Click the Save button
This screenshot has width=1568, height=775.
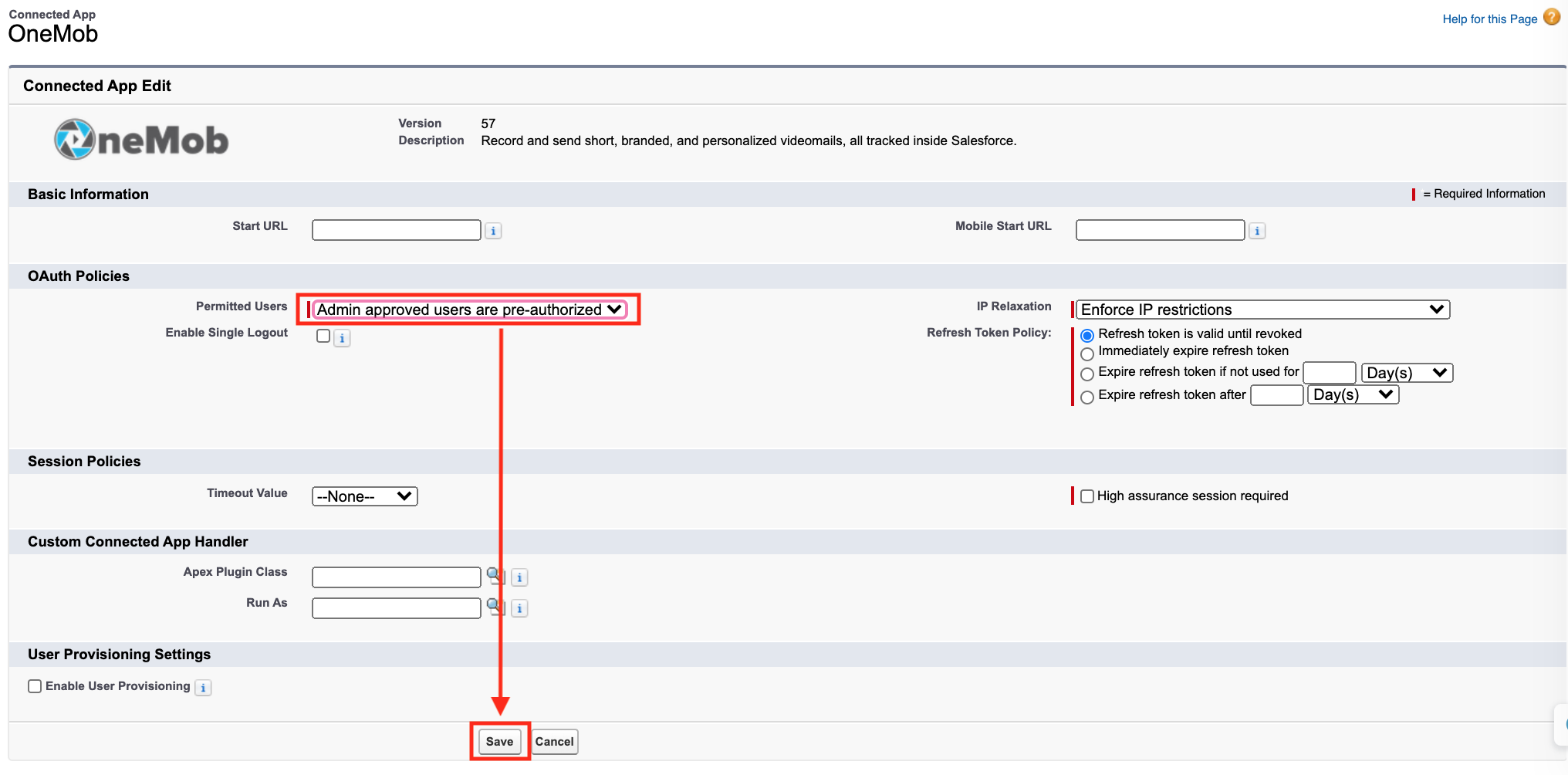499,742
